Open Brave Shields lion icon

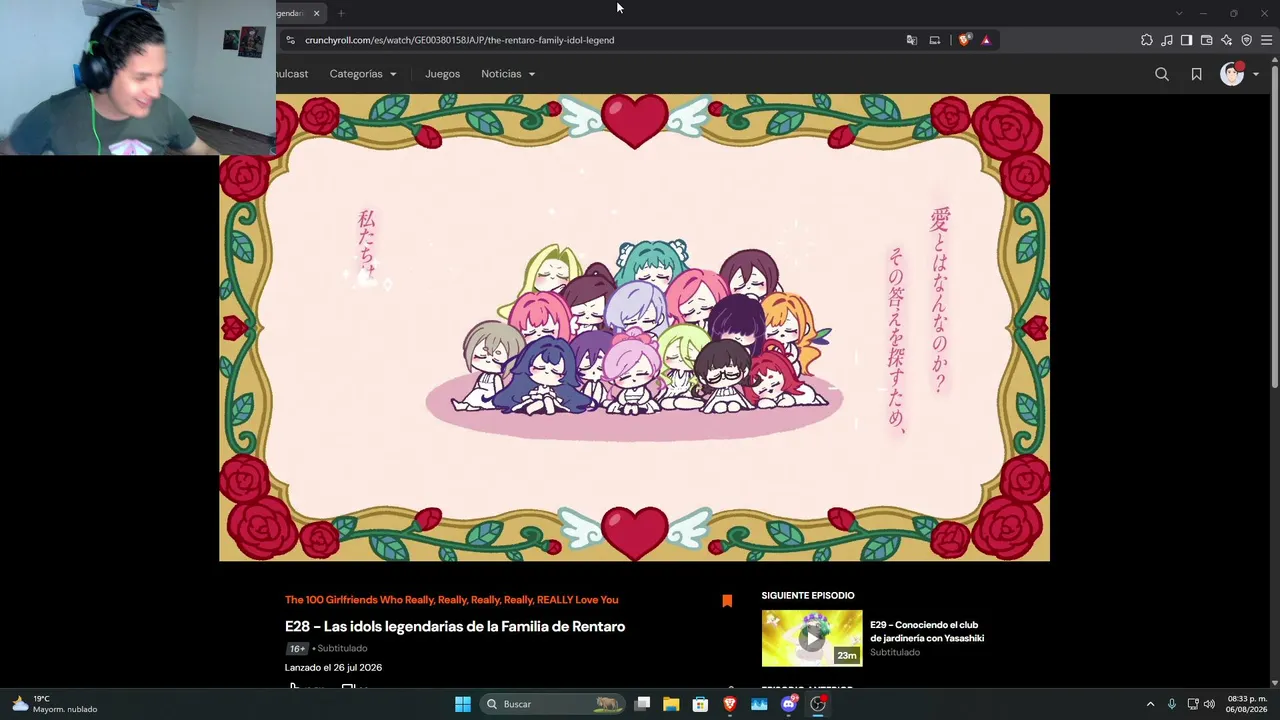tap(964, 40)
